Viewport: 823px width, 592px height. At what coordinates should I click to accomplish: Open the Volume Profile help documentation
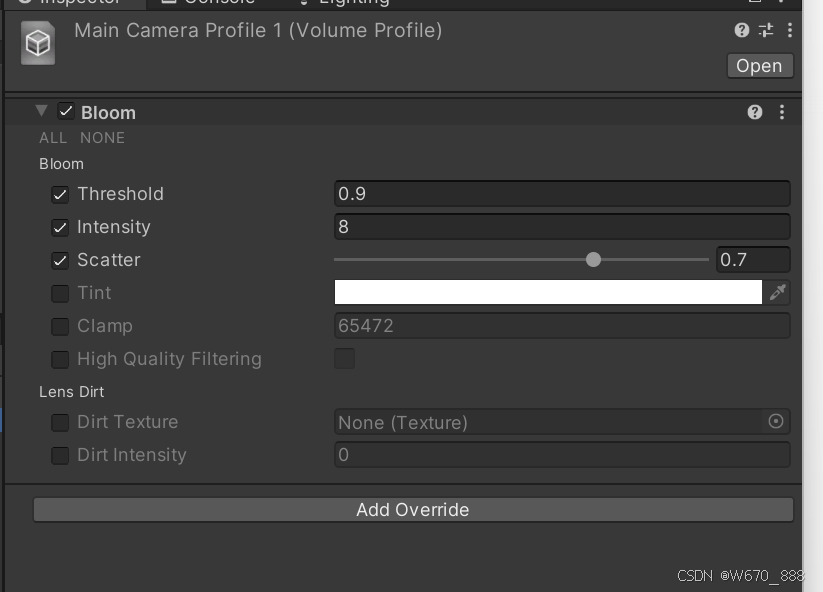click(x=740, y=30)
